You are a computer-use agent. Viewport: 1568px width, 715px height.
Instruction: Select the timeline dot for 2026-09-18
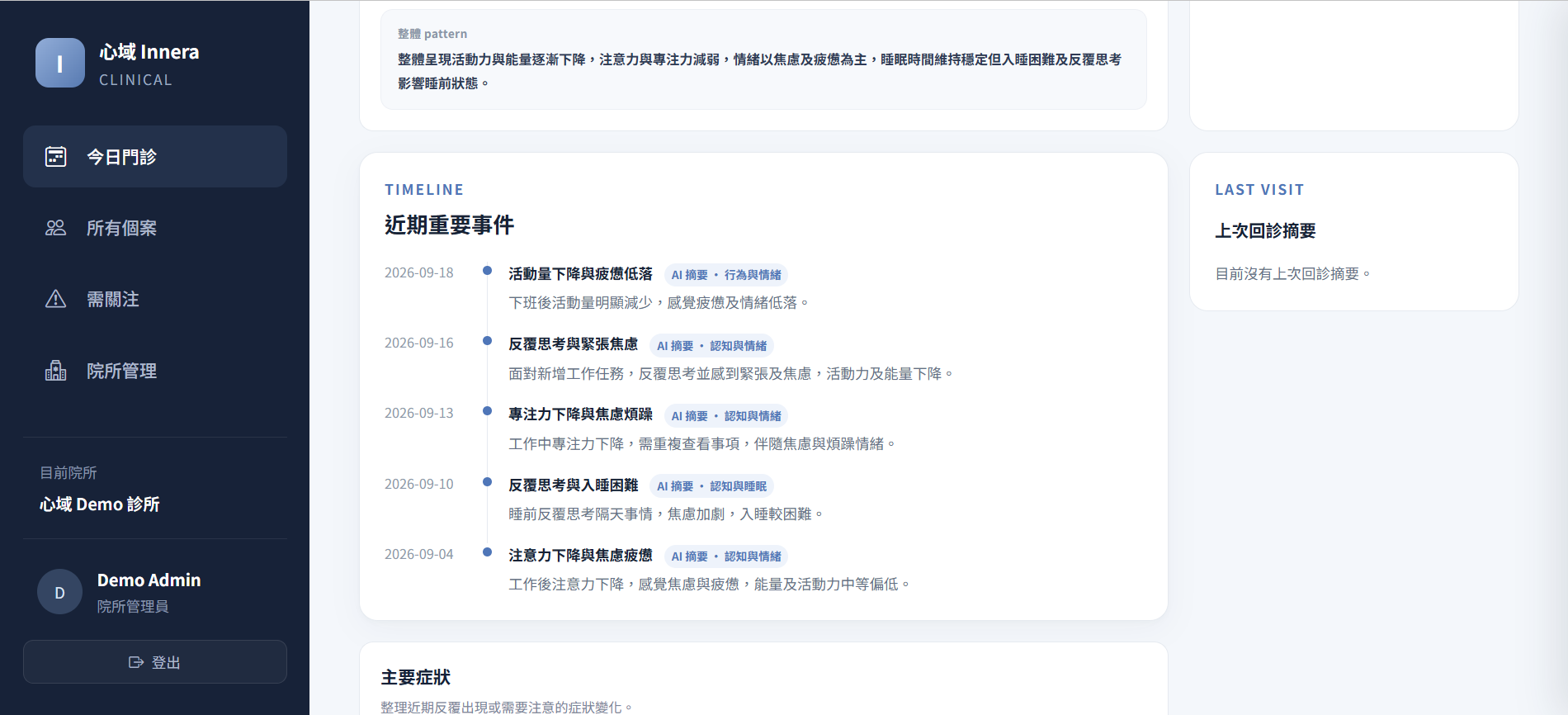pyautogui.click(x=488, y=270)
